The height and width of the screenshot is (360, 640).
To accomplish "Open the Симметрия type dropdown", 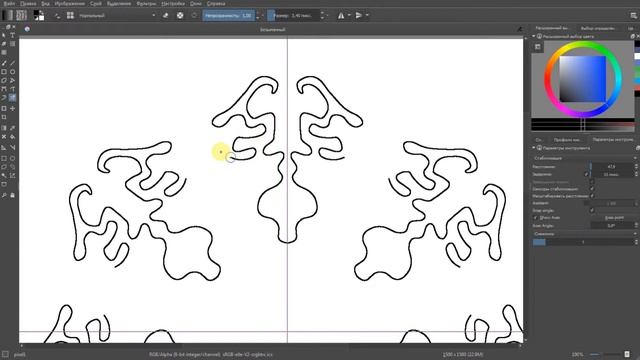I will click(584, 234).
